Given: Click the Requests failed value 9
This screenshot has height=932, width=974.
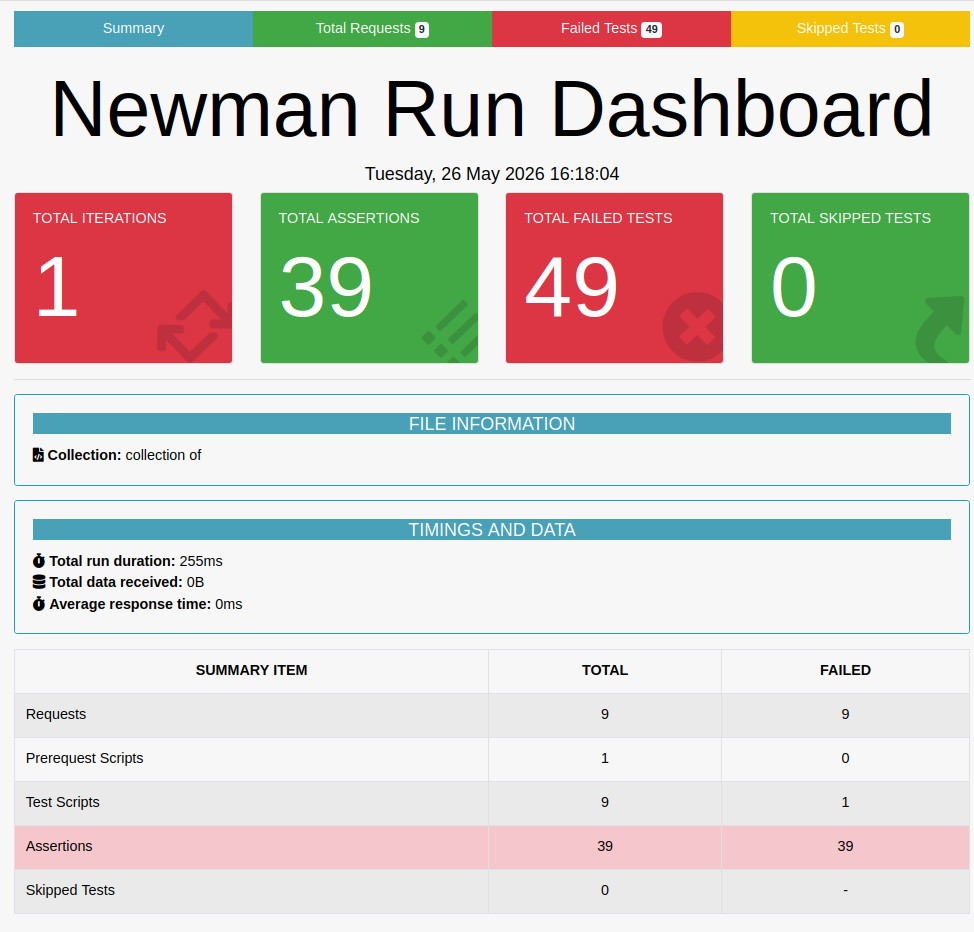Looking at the screenshot, I should [x=845, y=715].
